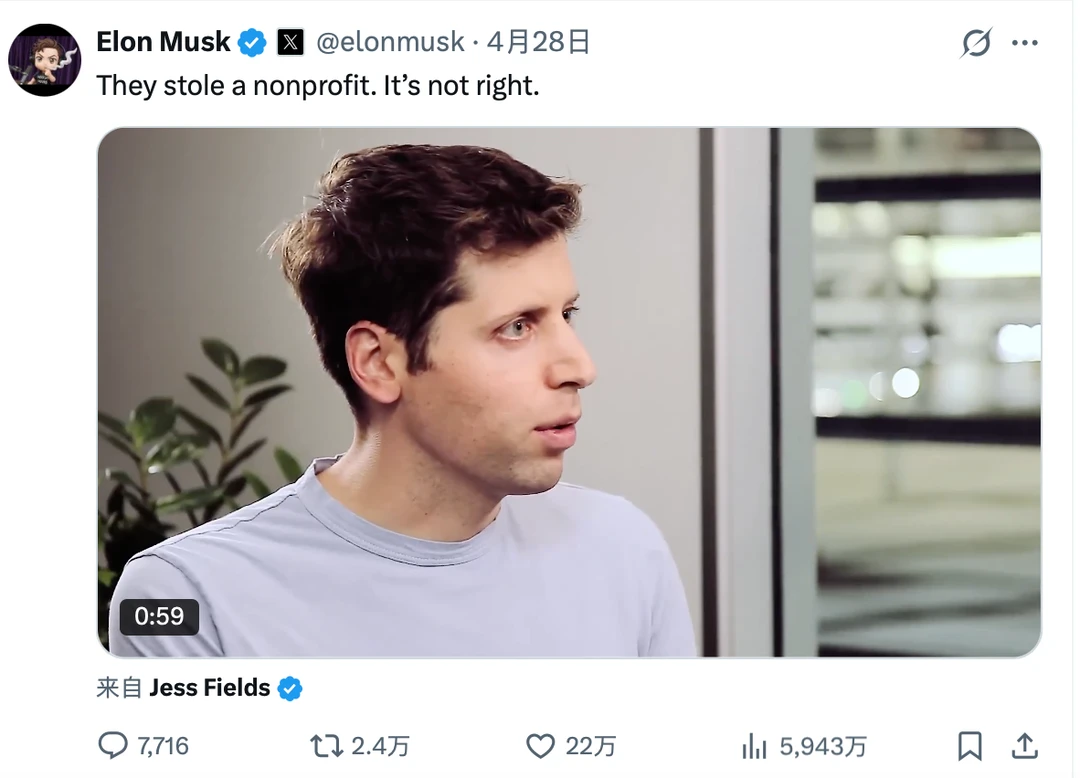Screen dimensions: 1080x778
Task: Bookmark this post
Action: [x=970, y=746]
